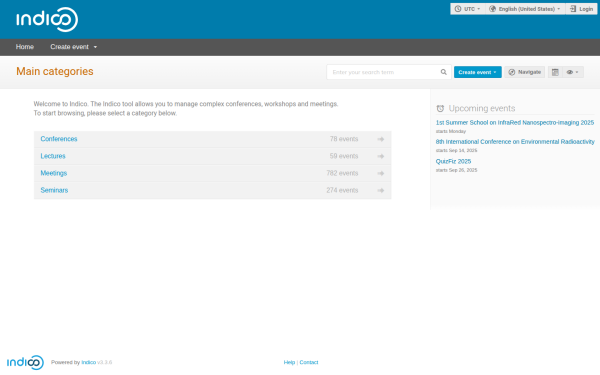This screenshot has height=375, width=600.
Task: Open Create event in the dark navigation bar
Action: (x=73, y=47)
